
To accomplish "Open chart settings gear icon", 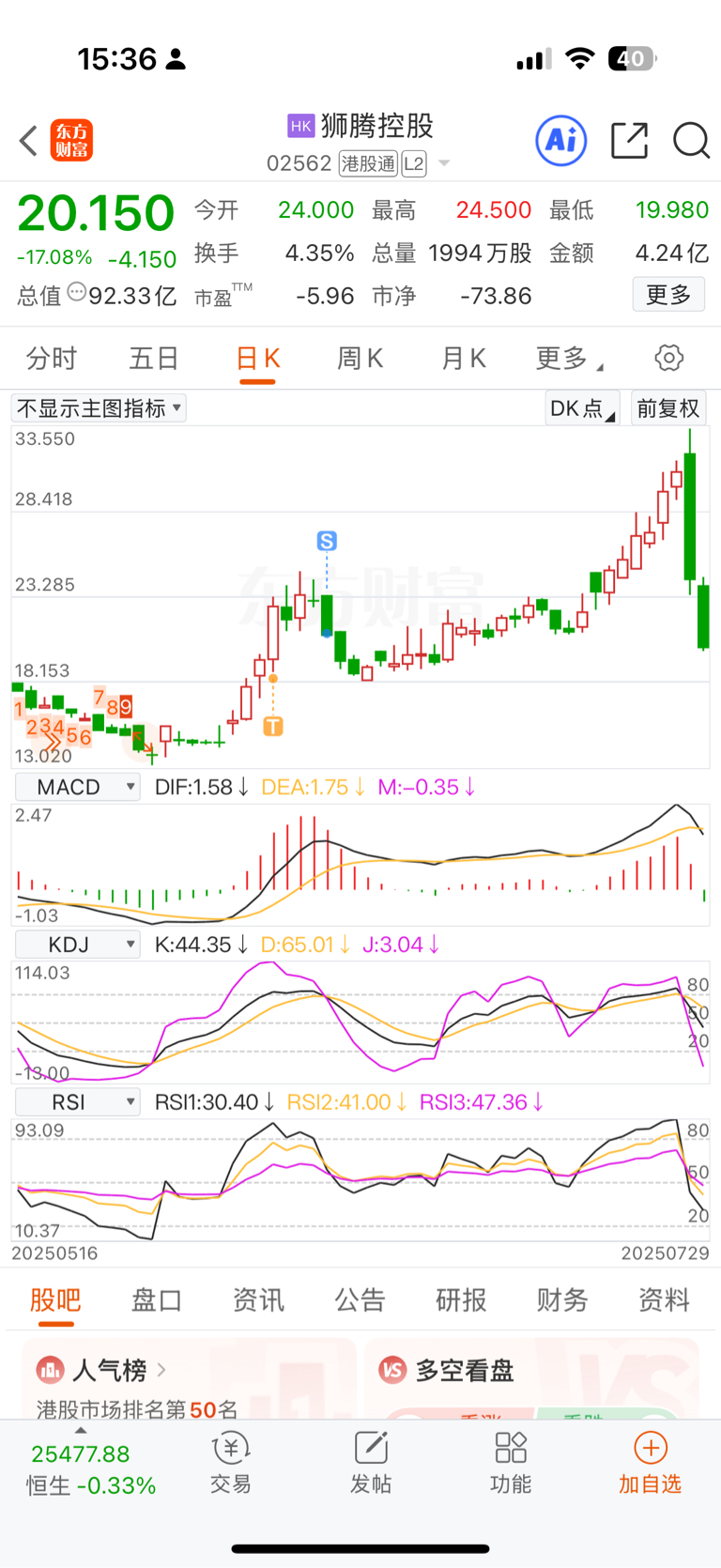I will (668, 358).
